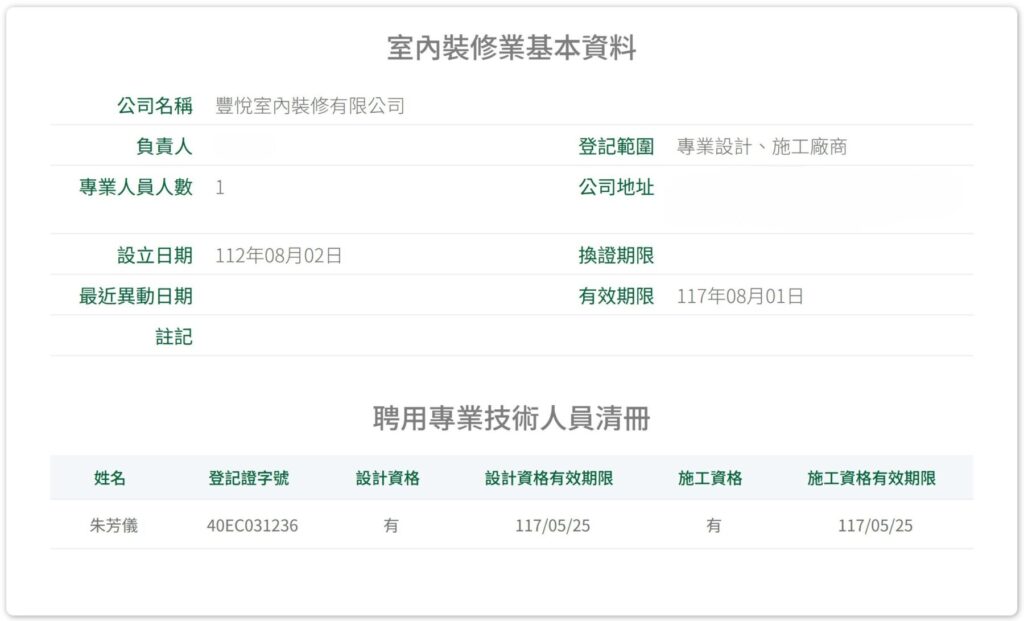Image resolution: width=1024 pixels, height=621 pixels.
Task: Select the name cell 朱芳儀
Action: pyautogui.click(x=114, y=525)
